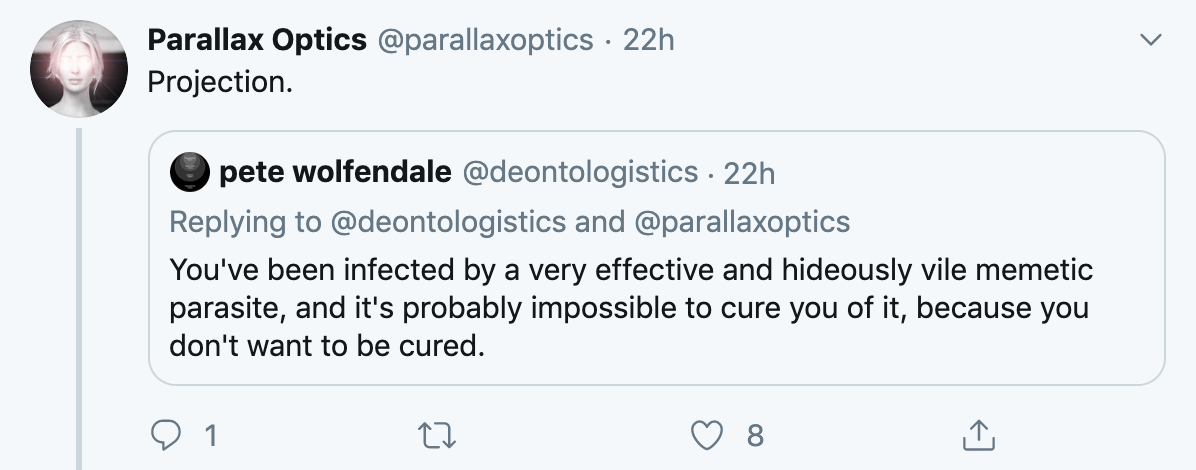Click the vertical thread line on left

79,300
